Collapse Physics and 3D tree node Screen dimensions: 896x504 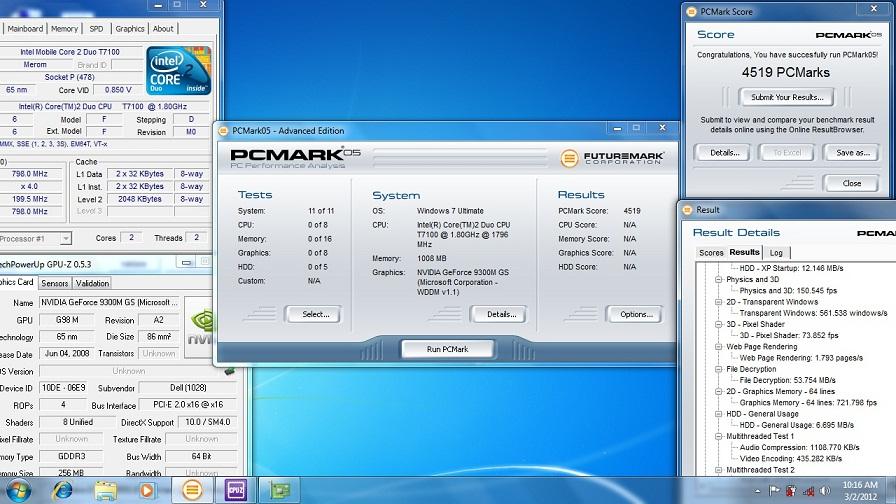(718, 279)
